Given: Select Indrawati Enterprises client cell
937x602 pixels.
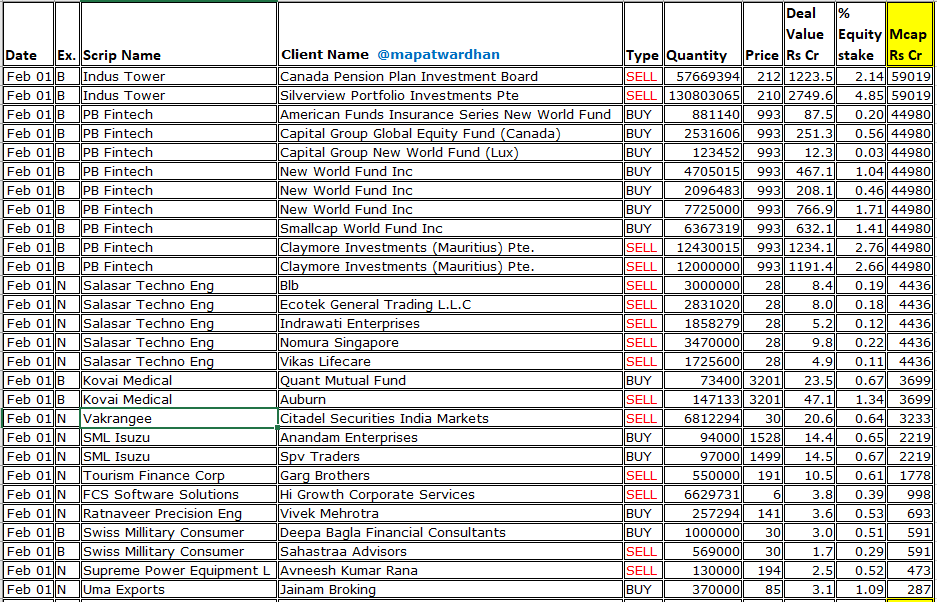Looking at the screenshot, I should pyautogui.click(x=451, y=323).
